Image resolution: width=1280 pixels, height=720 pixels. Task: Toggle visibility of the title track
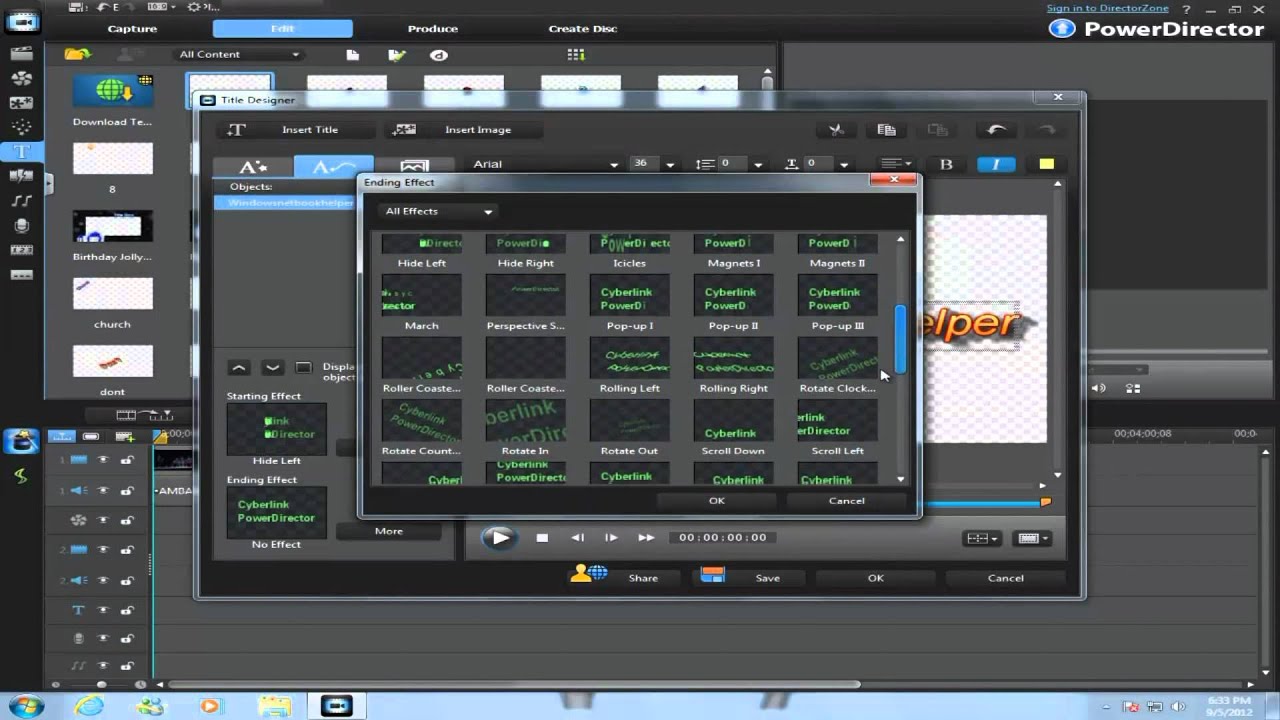click(x=102, y=610)
